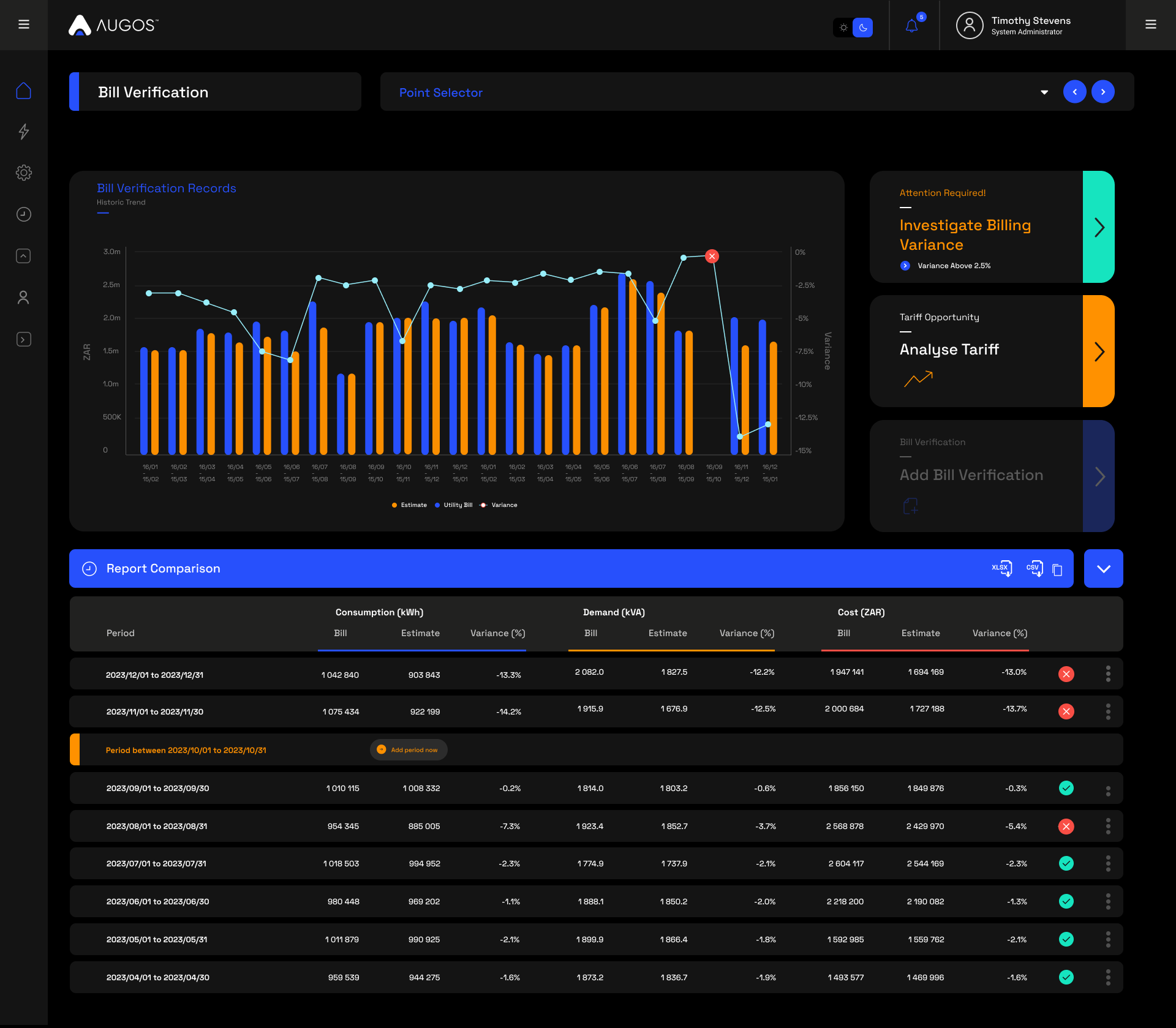Toggle the green checkmark for 2023/09/01 period
Screen dimensions: 1176x1028
coord(1065,788)
